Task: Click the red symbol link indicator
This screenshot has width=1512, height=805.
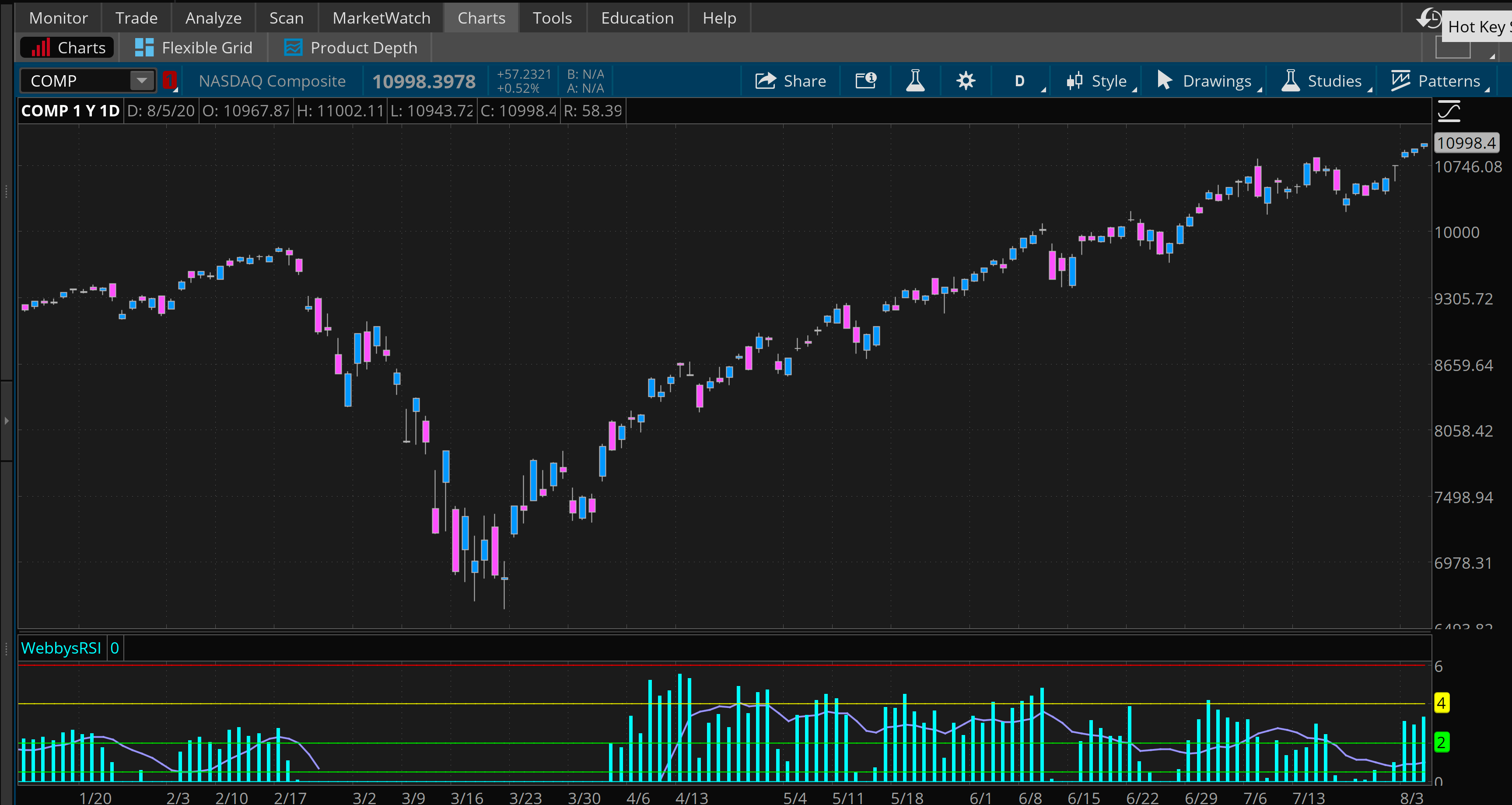Action: pos(170,80)
